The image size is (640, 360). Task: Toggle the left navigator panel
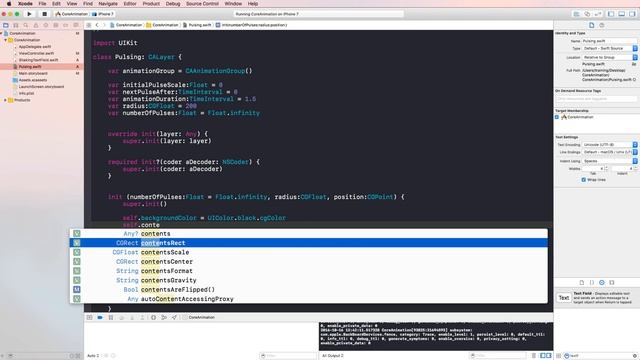(611, 14)
